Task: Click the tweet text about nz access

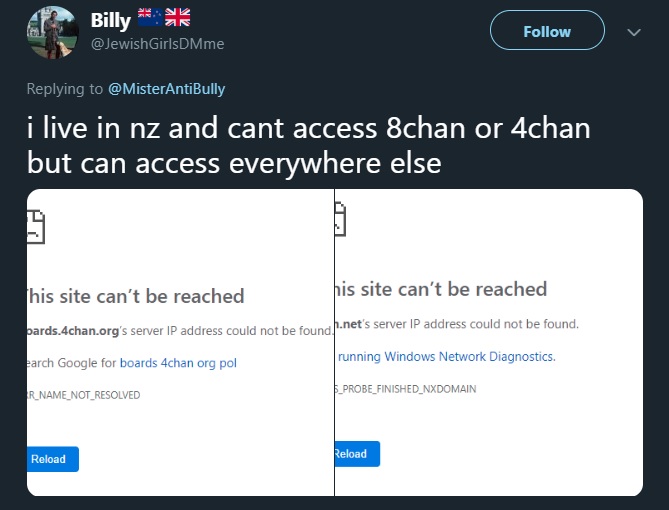Action: click(308, 145)
